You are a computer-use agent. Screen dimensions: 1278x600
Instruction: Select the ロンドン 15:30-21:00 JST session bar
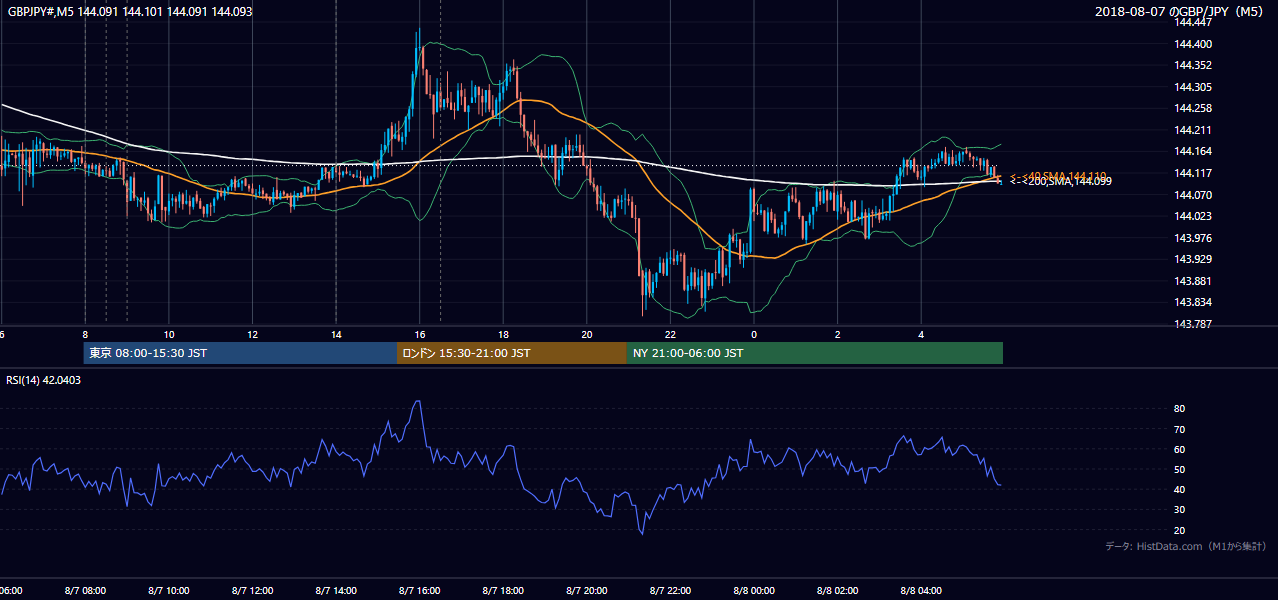click(512, 353)
